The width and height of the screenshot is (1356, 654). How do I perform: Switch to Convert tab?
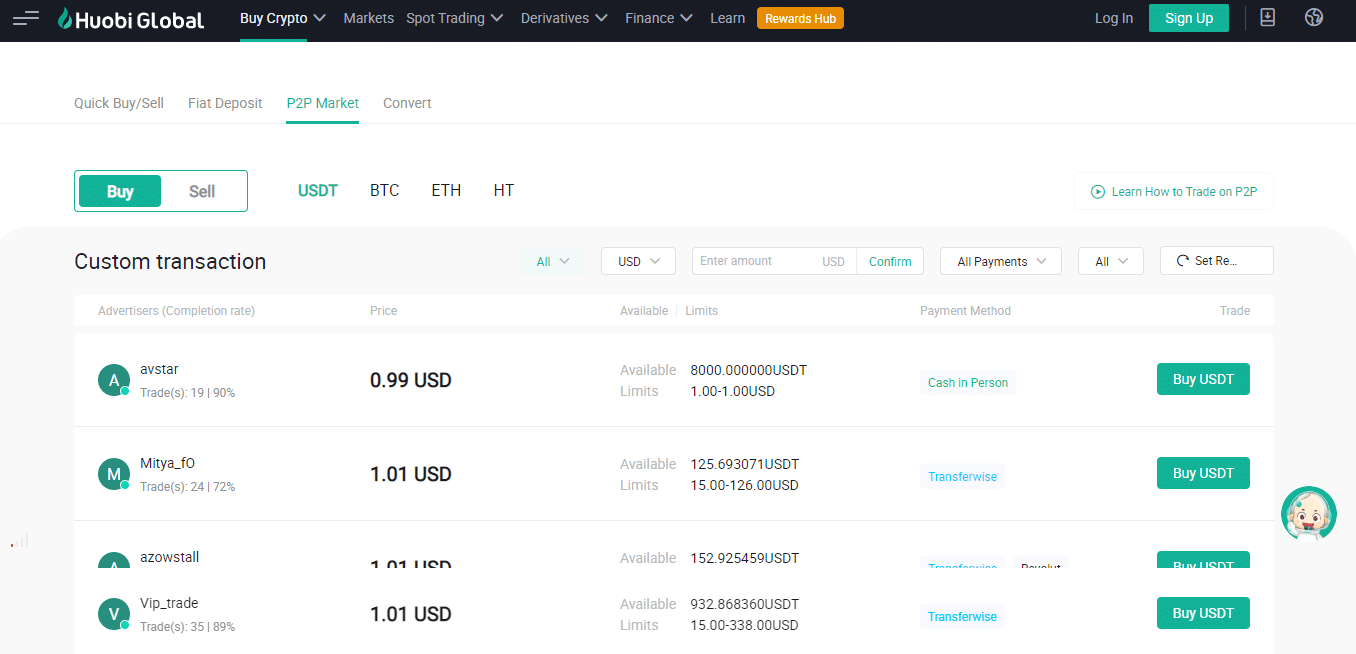(x=407, y=103)
